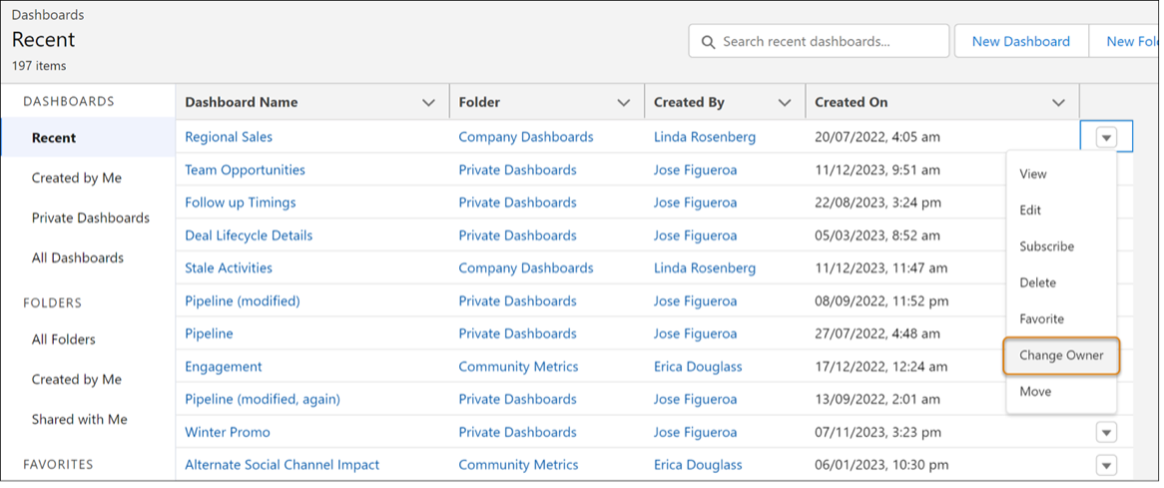Open Regional Sales row actions dropdown
This screenshot has height=488, width=1164.
[x=1106, y=137]
